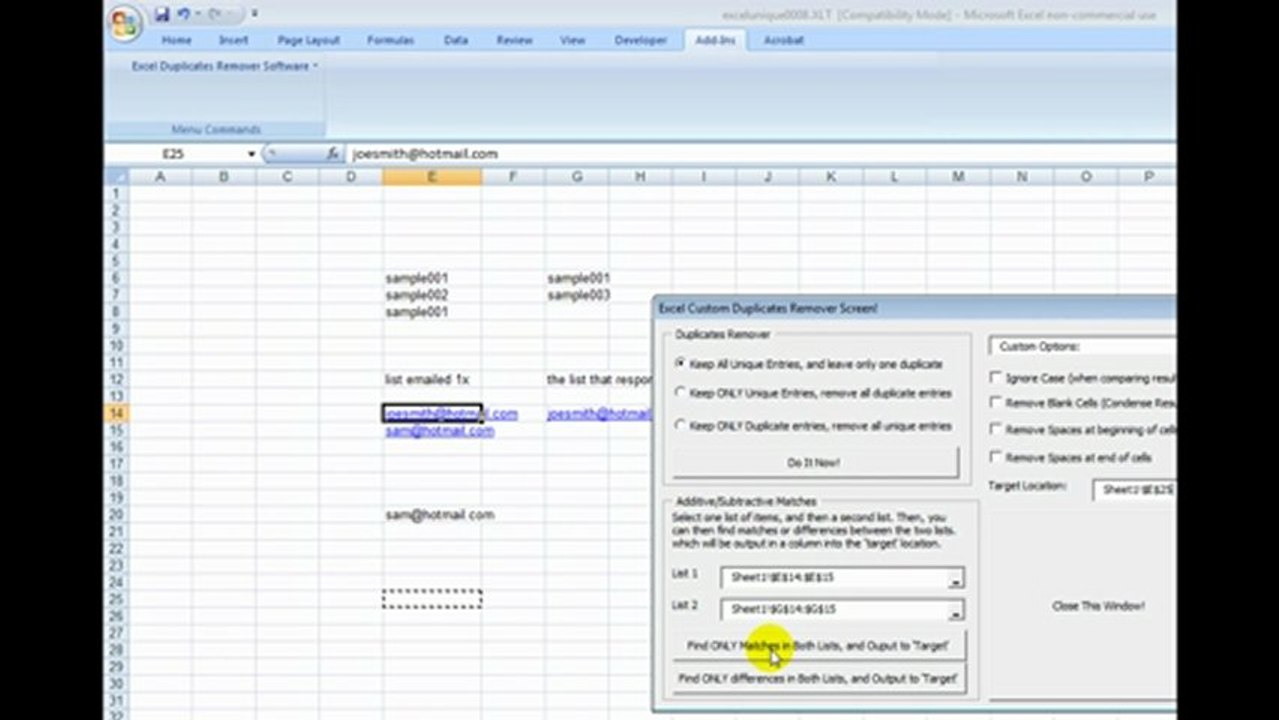The height and width of the screenshot is (720, 1279).
Task: Click the Close This Window! button
Action: [1098, 606]
